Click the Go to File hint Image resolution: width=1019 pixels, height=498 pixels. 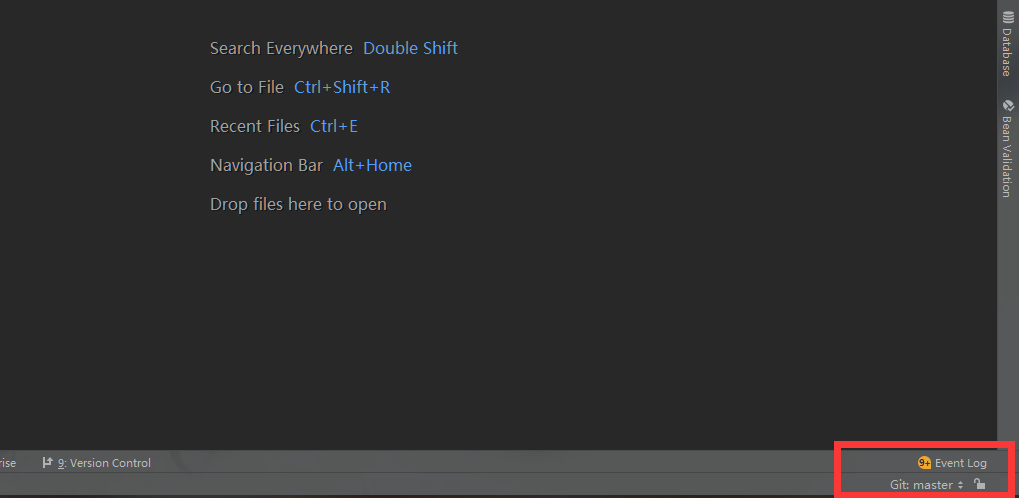click(x=247, y=87)
